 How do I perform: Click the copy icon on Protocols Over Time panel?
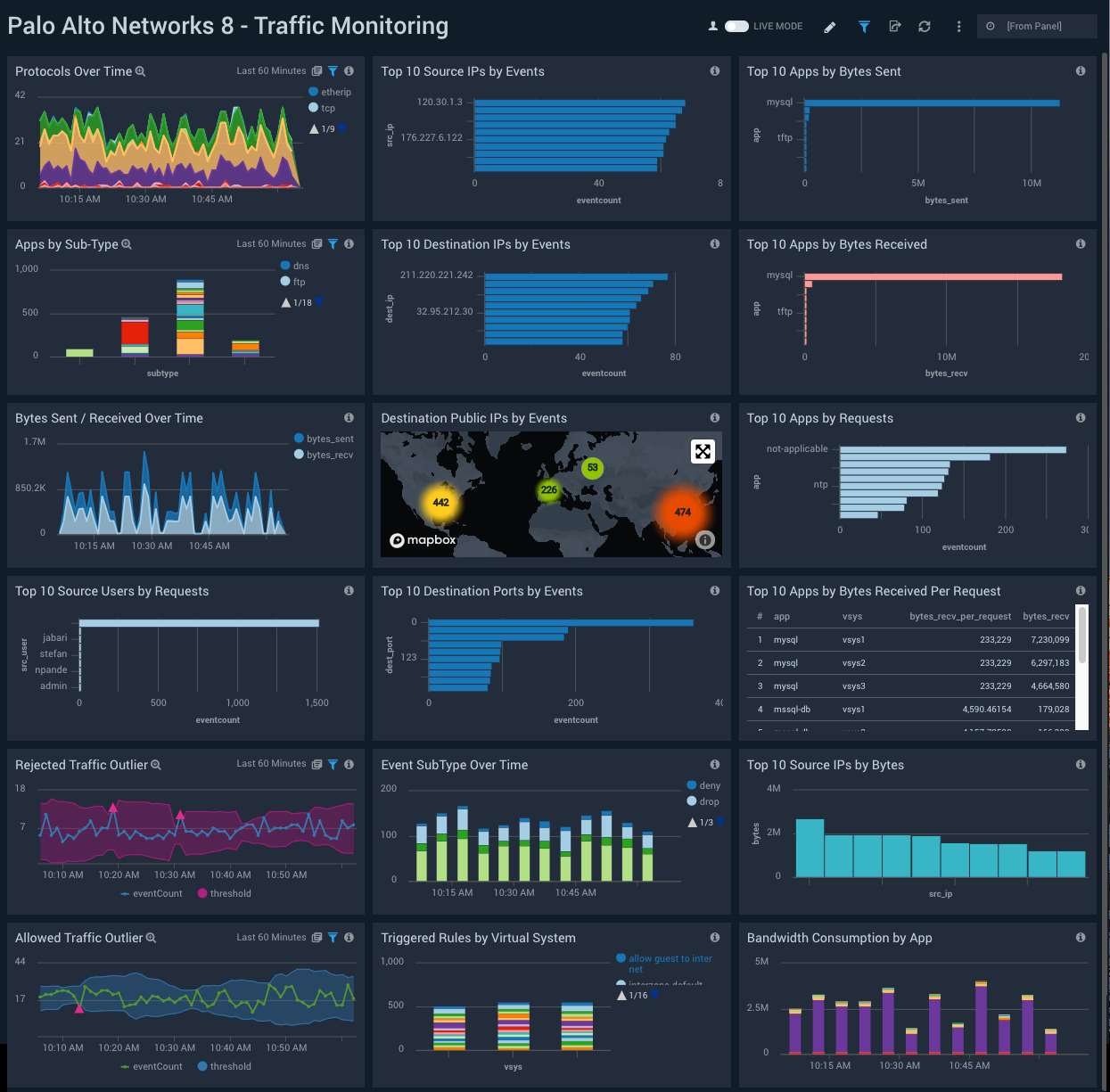tap(317, 70)
